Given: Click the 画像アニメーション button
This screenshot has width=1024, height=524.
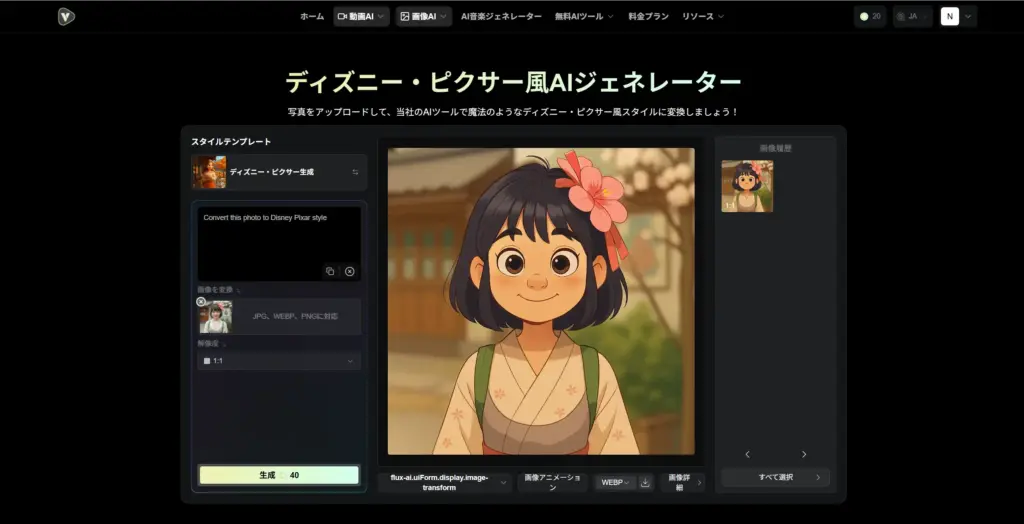Looking at the screenshot, I should (552, 482).
